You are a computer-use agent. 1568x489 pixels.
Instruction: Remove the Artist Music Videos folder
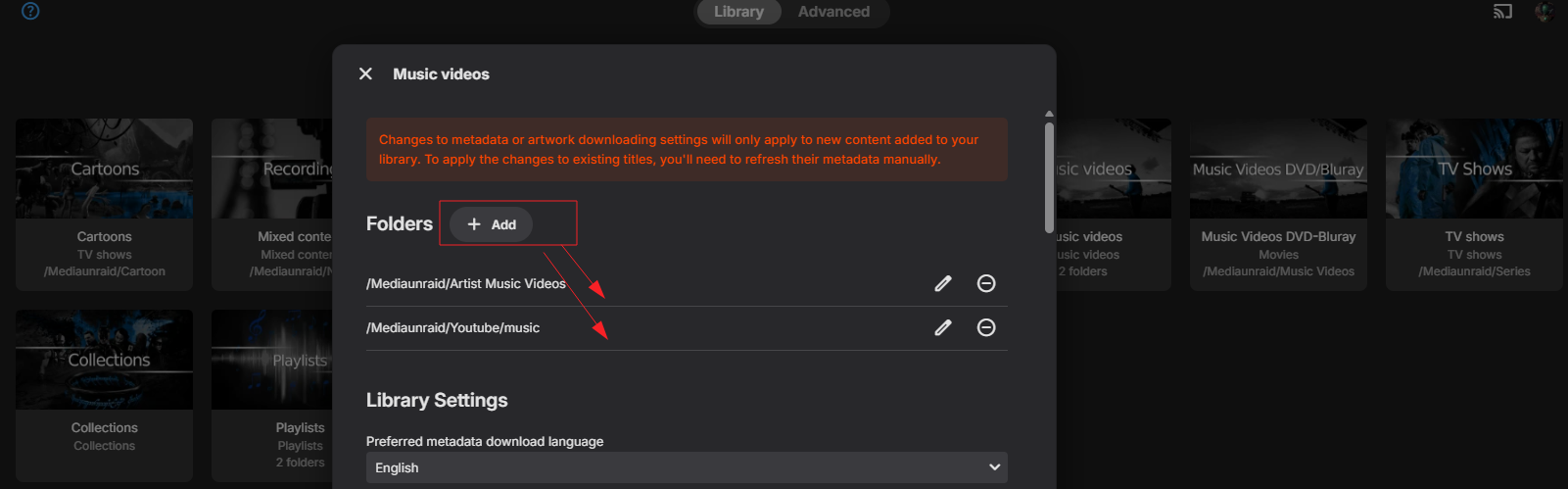click(x=986, y=283)
